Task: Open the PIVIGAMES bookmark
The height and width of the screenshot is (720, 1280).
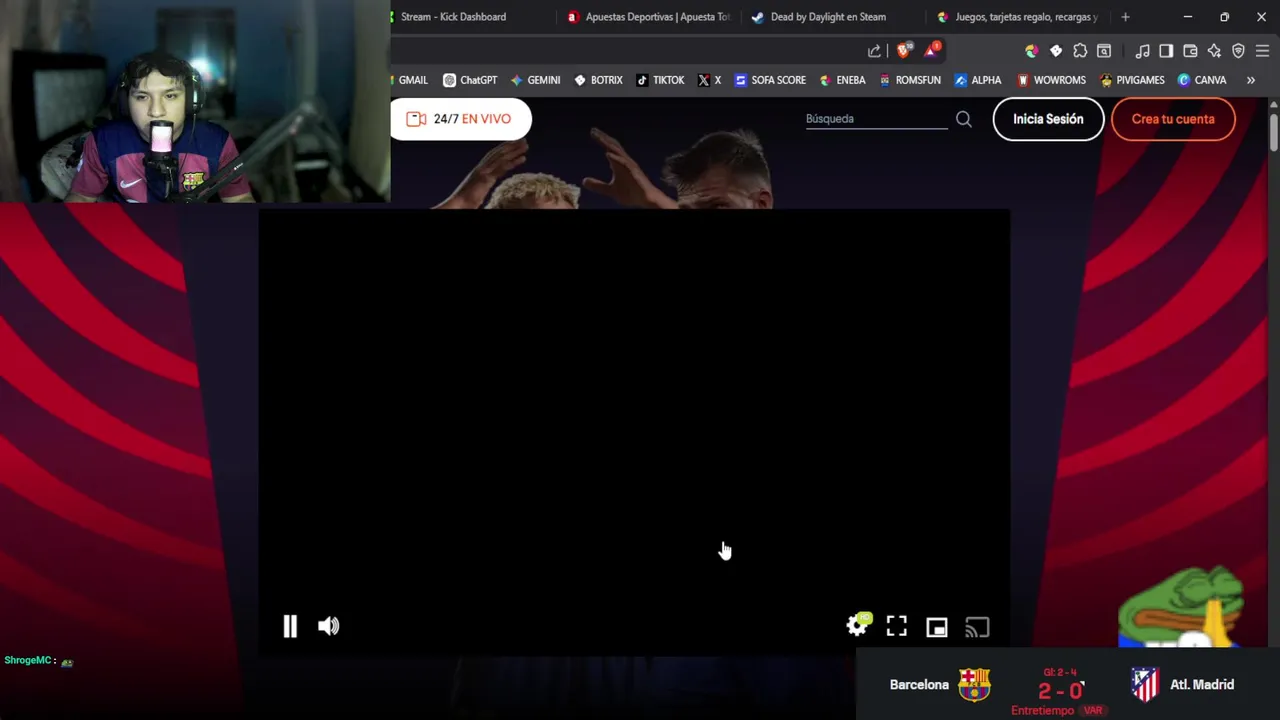Action: coord(1132,80)
